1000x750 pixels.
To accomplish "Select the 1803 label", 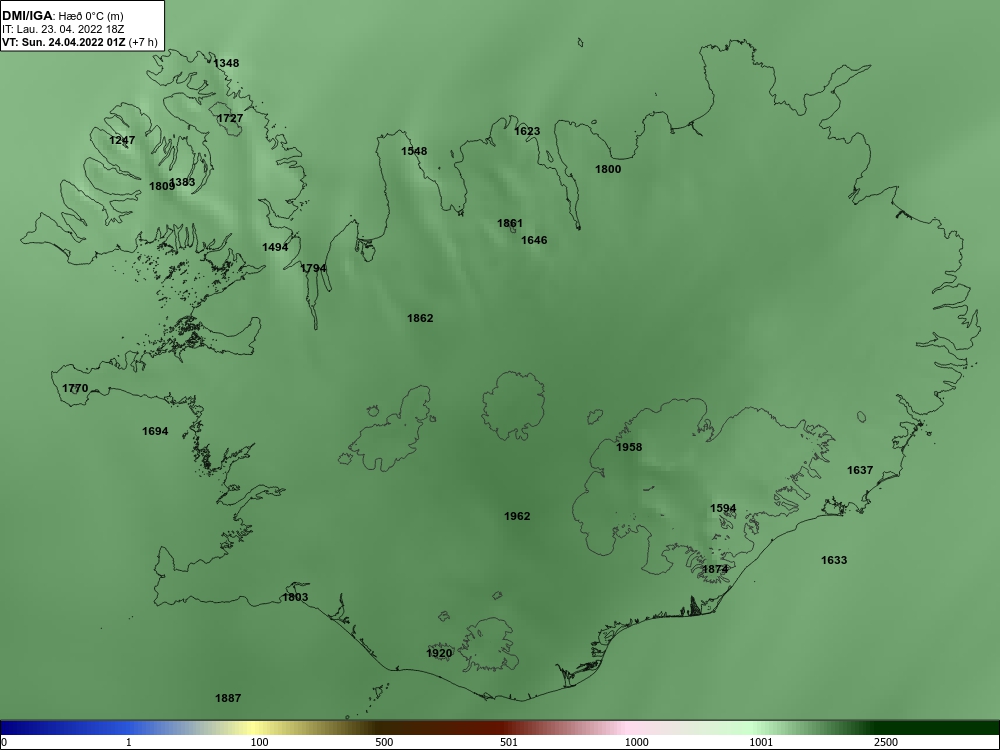I will coord(295,597).
